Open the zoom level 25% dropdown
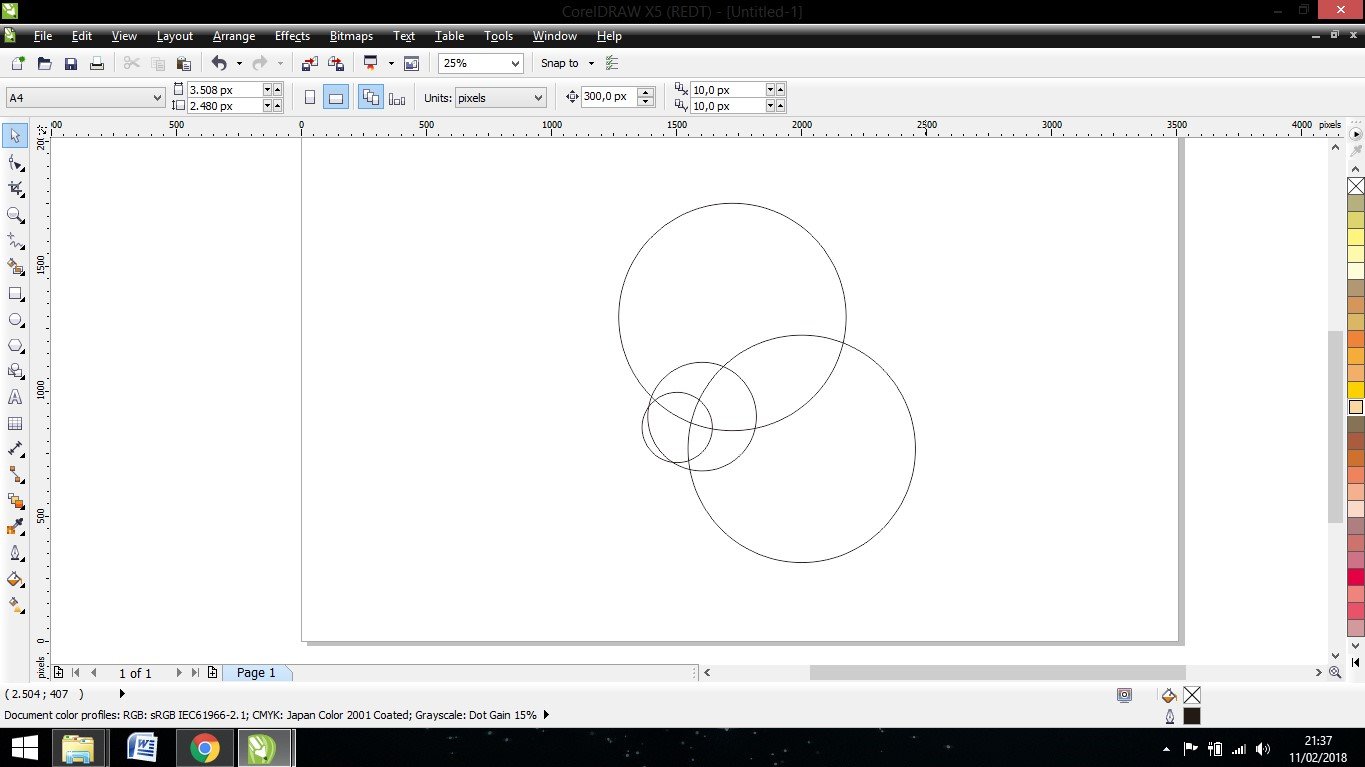The height and width of the screenshot is (767, 1365). 515,63
